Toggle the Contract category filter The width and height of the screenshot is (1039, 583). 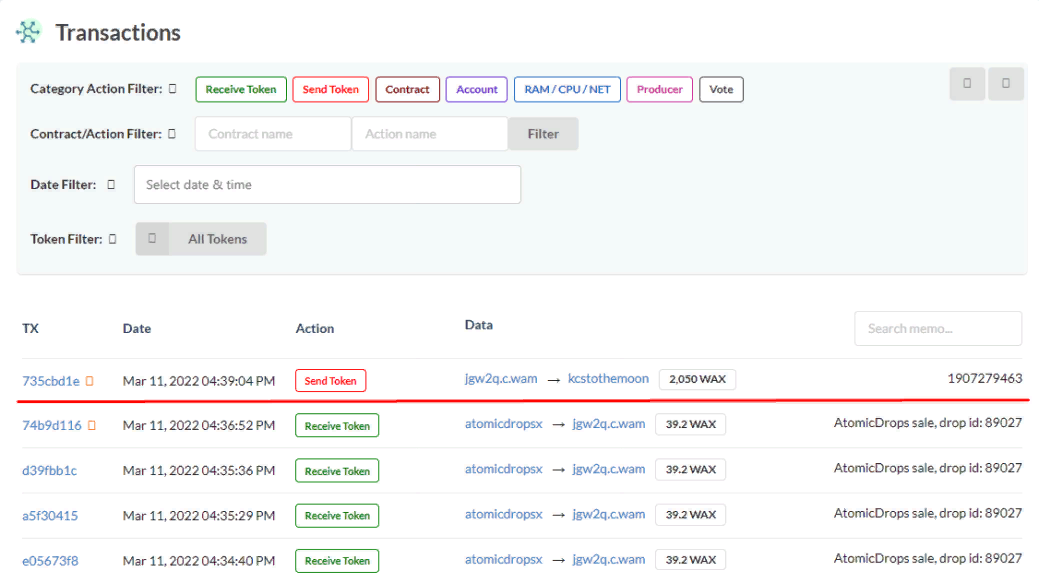(408, 89)
